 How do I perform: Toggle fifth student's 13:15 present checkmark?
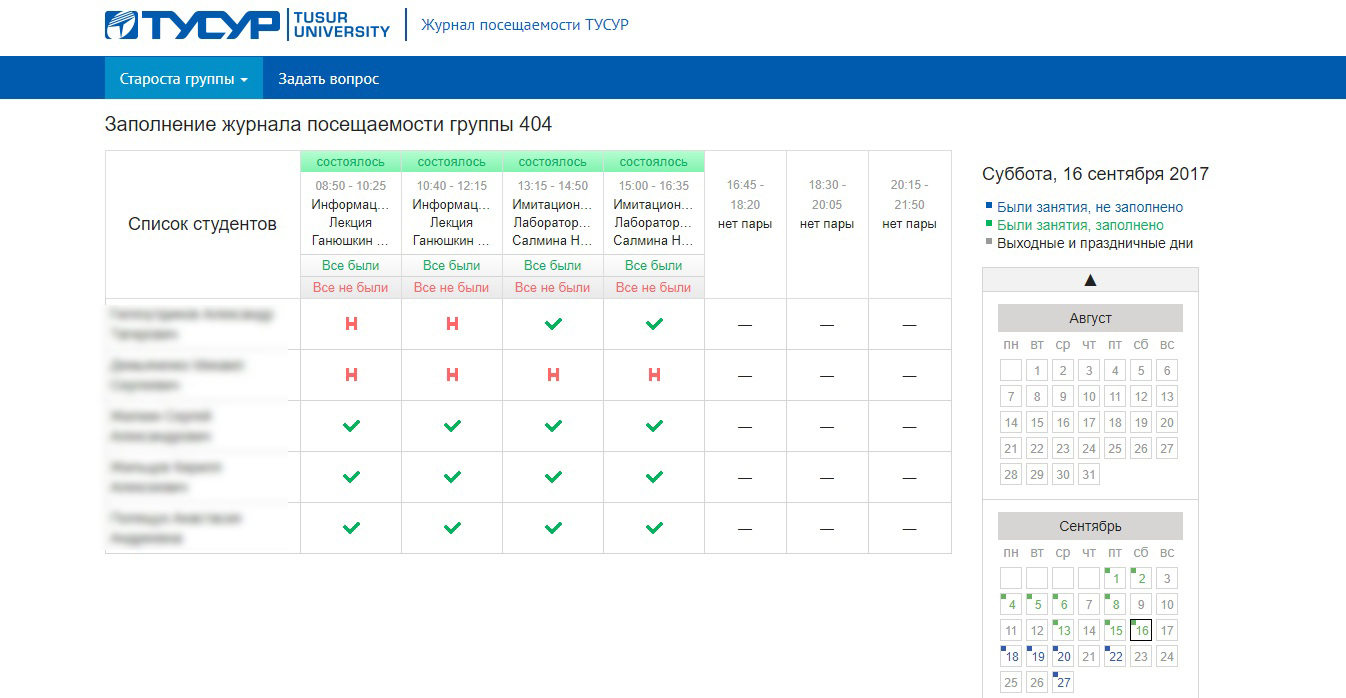click(x=553, y=528)
